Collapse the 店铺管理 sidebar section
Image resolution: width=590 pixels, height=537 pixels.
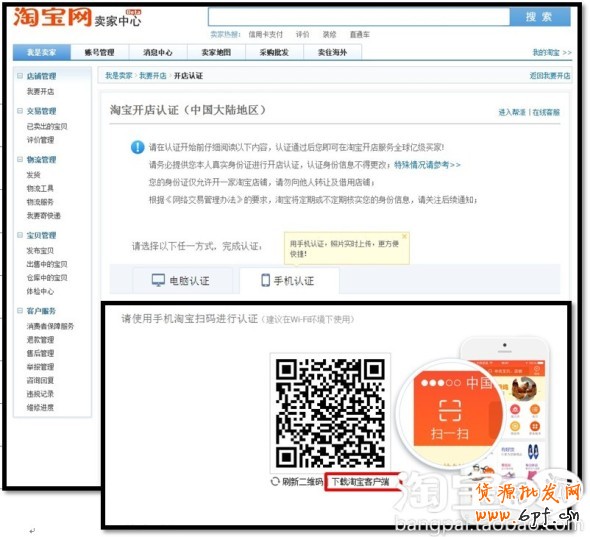point(20,76)
